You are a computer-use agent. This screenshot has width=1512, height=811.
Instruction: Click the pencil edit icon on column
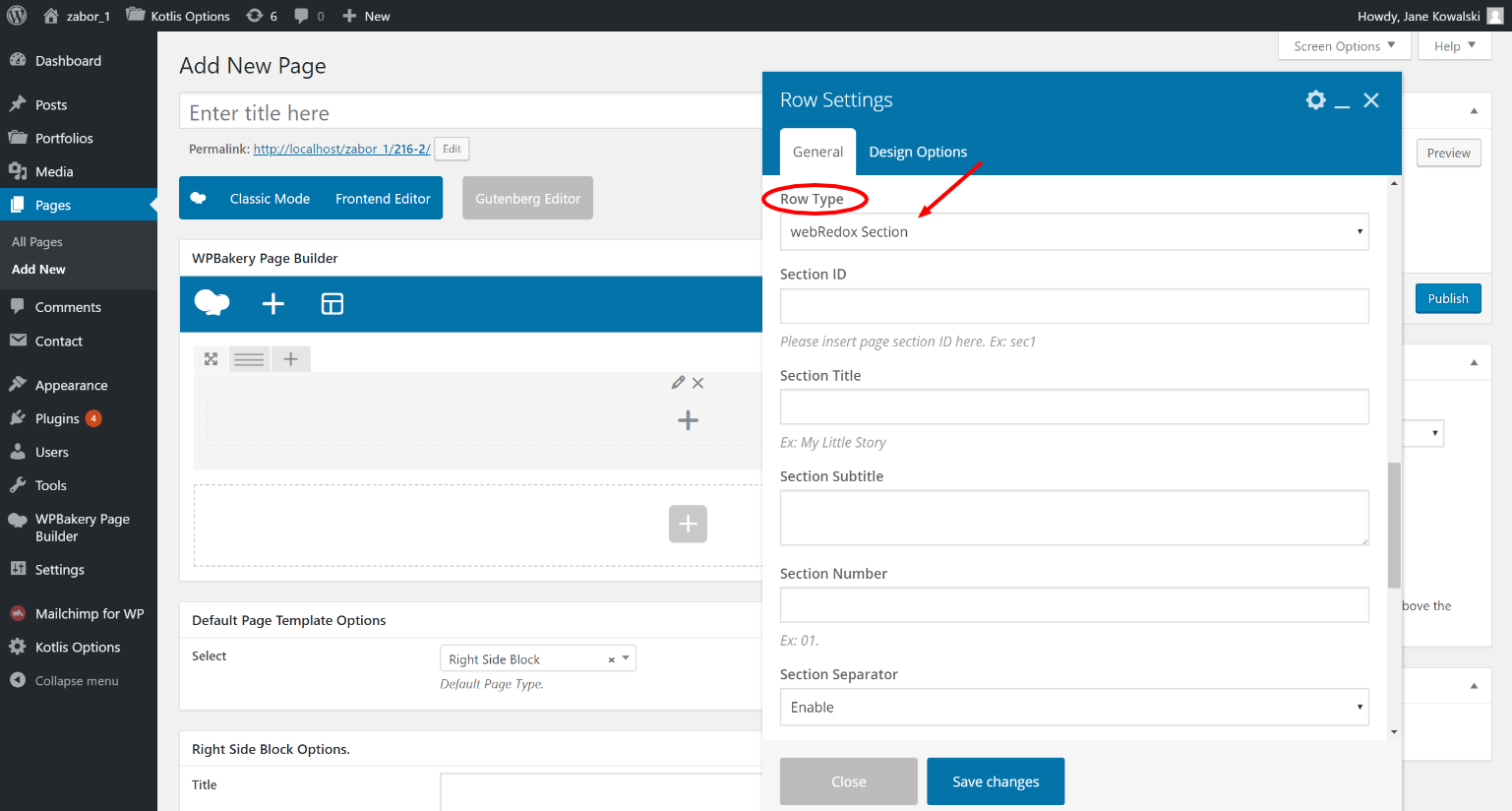[678, 383]
